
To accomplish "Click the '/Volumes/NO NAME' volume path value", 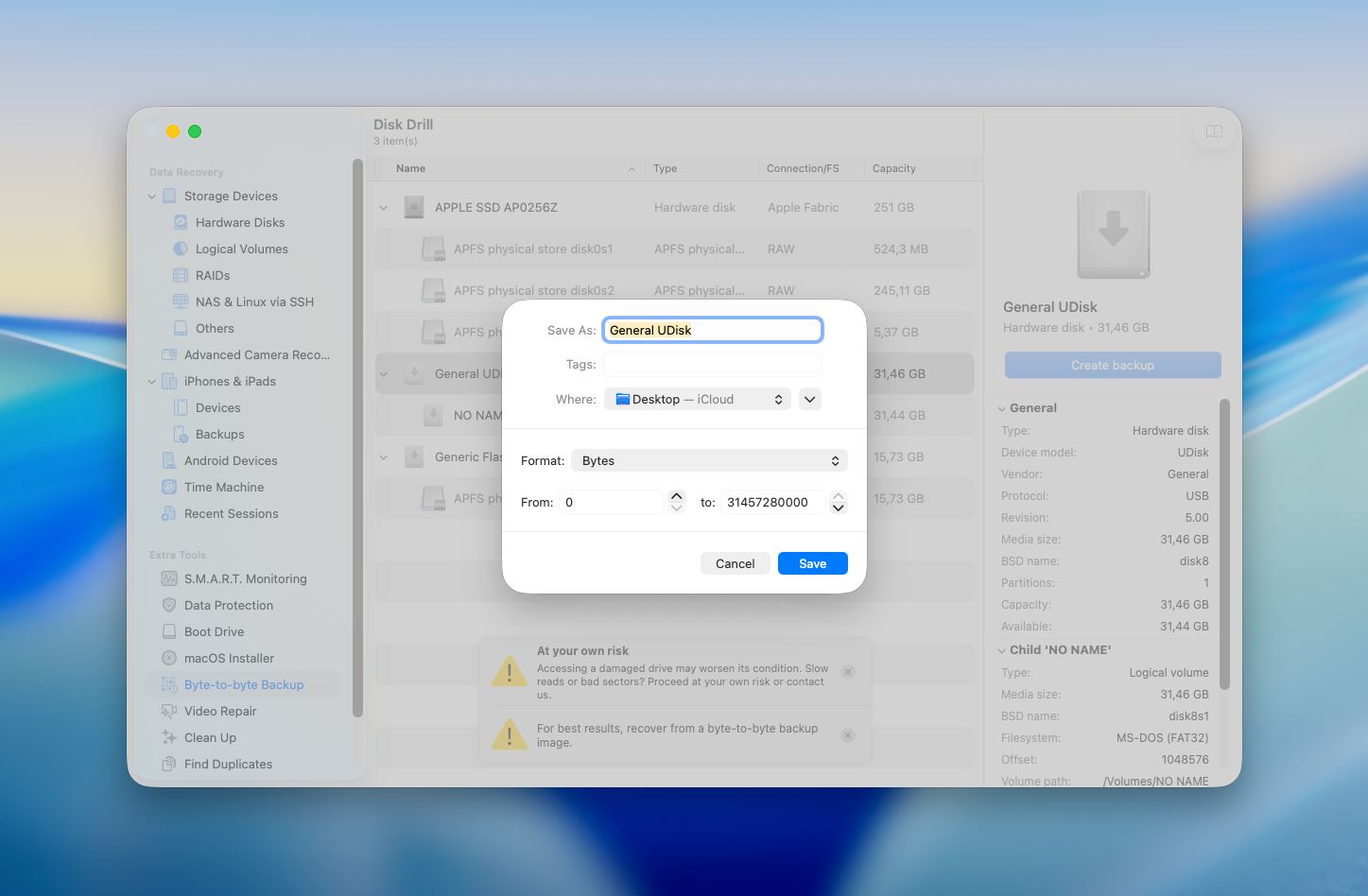I will click(1155, 781).
